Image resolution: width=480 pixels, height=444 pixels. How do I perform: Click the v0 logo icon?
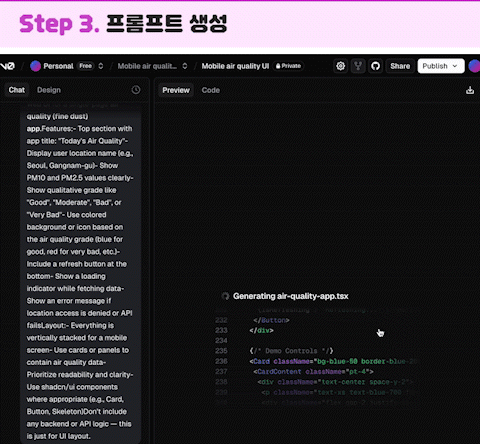click(7, 66)
